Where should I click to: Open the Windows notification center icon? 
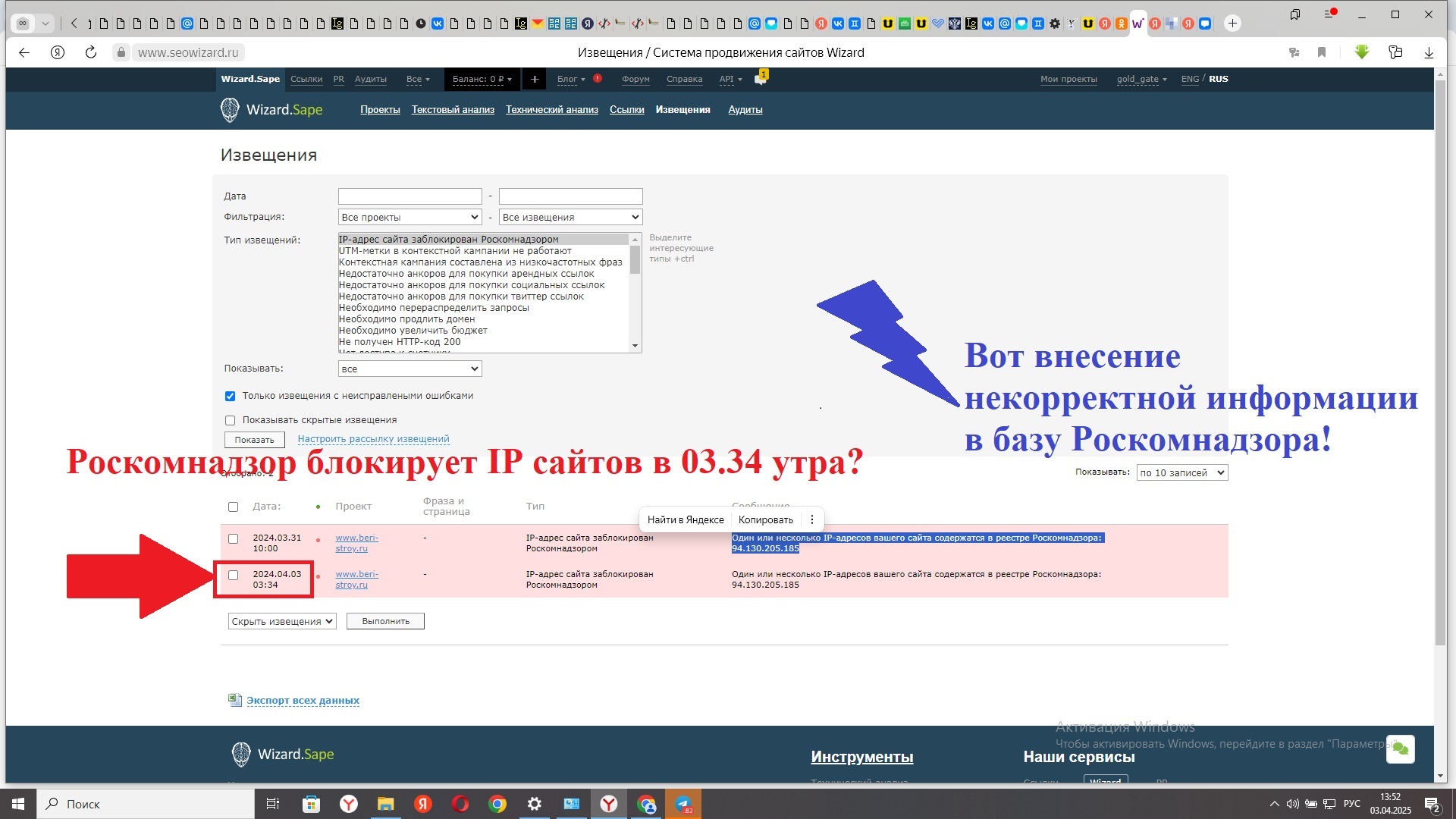tap(1432, 804)
